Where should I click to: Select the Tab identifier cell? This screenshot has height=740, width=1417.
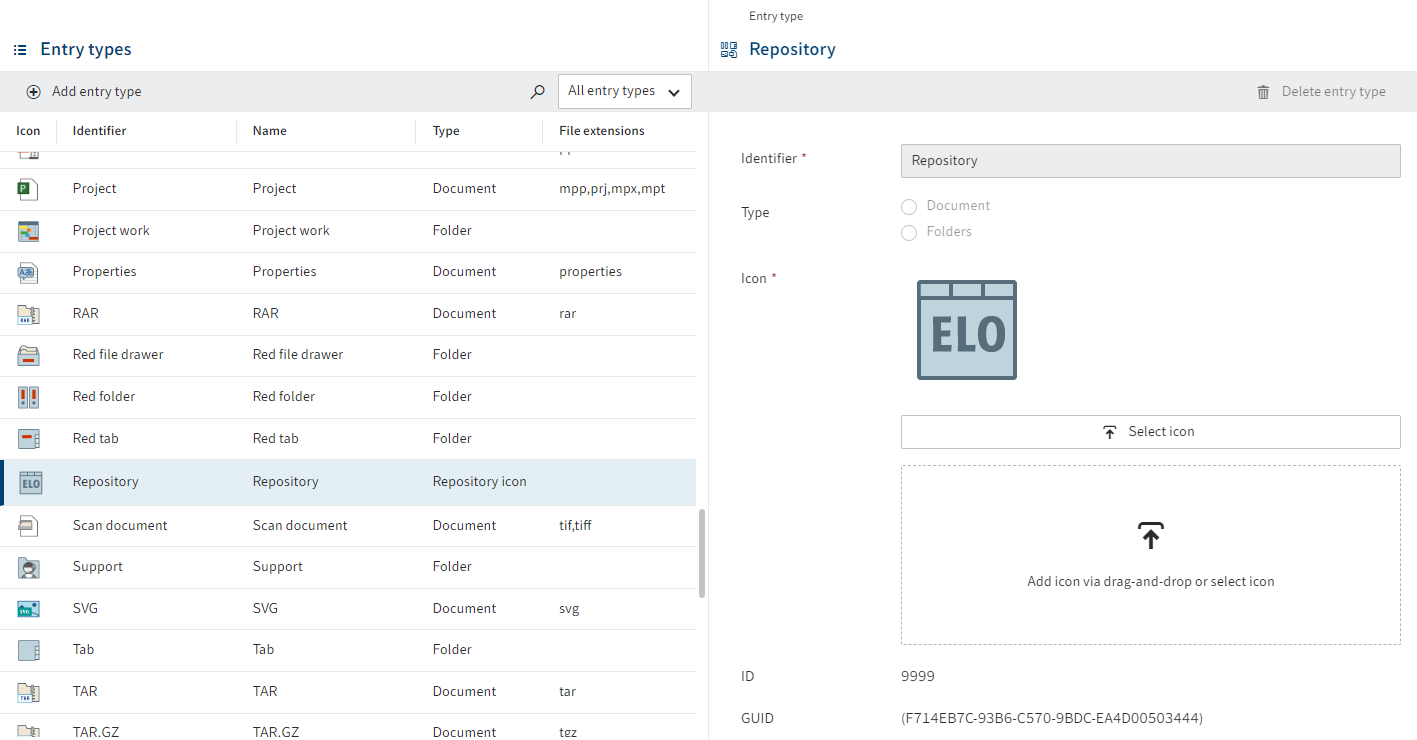click(83, 650)
